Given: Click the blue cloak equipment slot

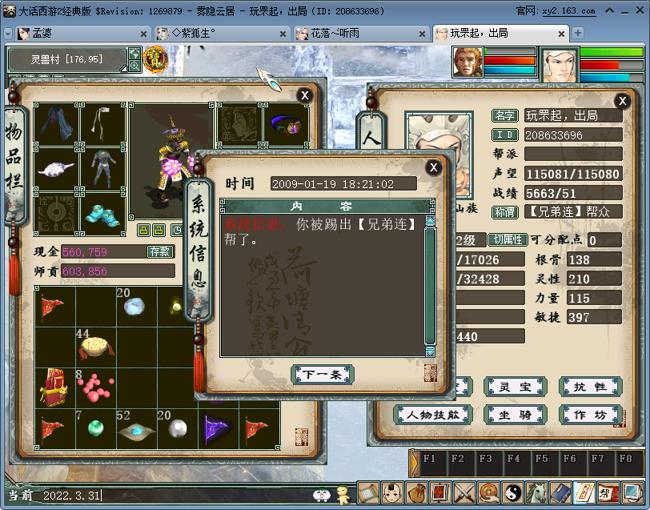Looking at the screenshot, I should (x=56, y=125).
